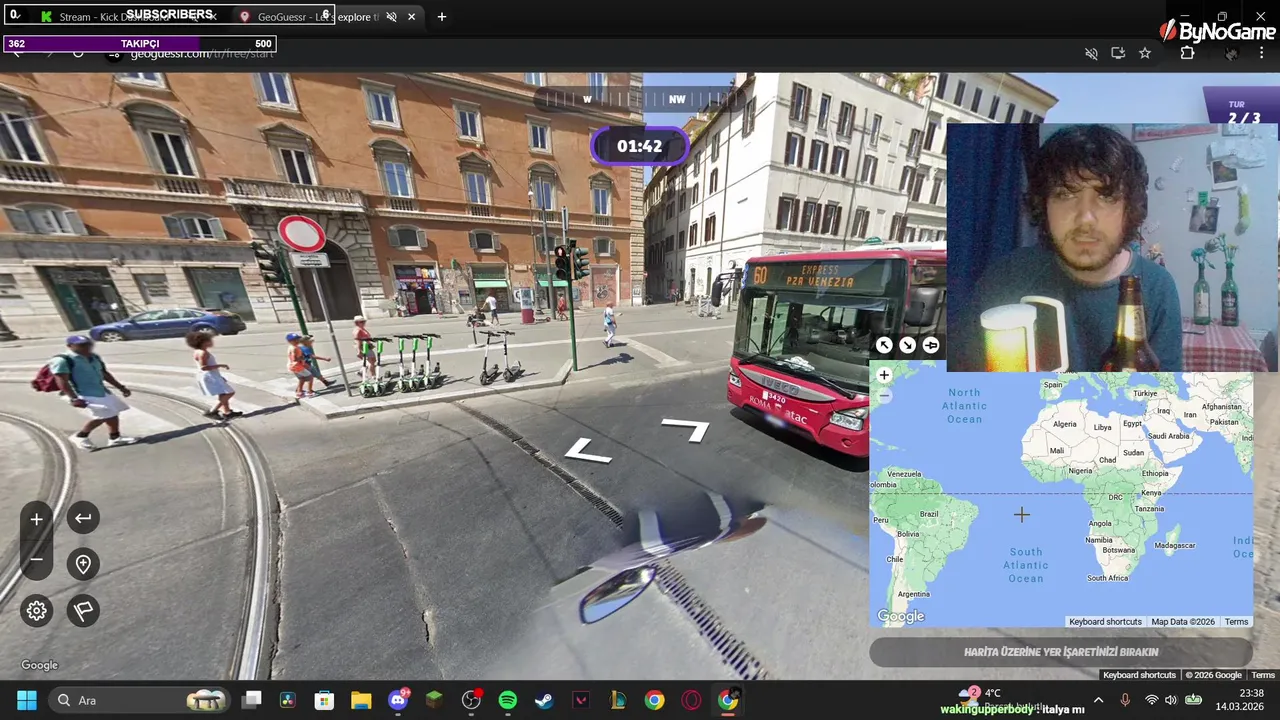Click muted site sound icon in address bar
Image resolution: width=1280 pixels, height=720 pixels.
[1091, 53]
